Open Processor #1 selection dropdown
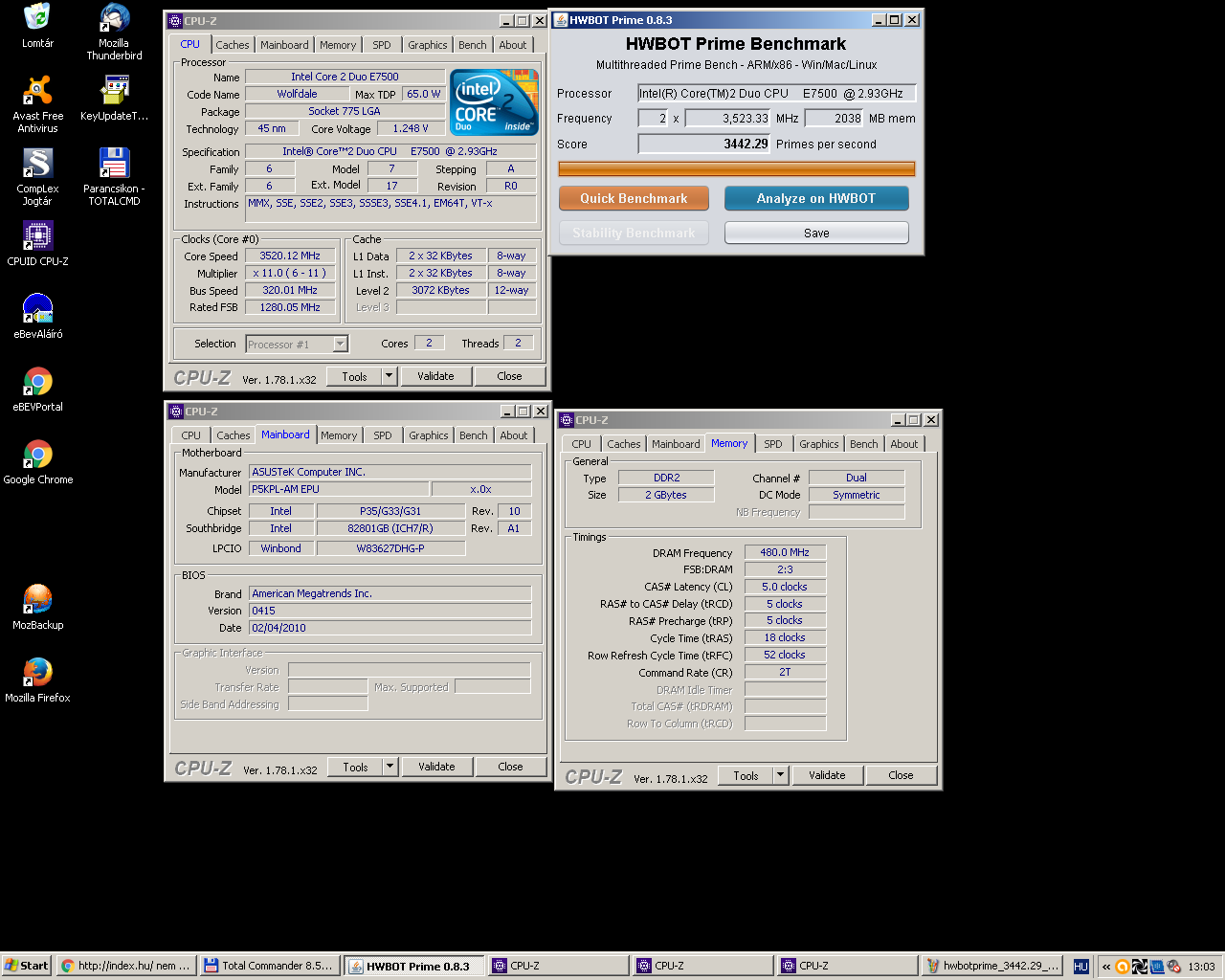1225x980 pixels. (x=297, y=345)
